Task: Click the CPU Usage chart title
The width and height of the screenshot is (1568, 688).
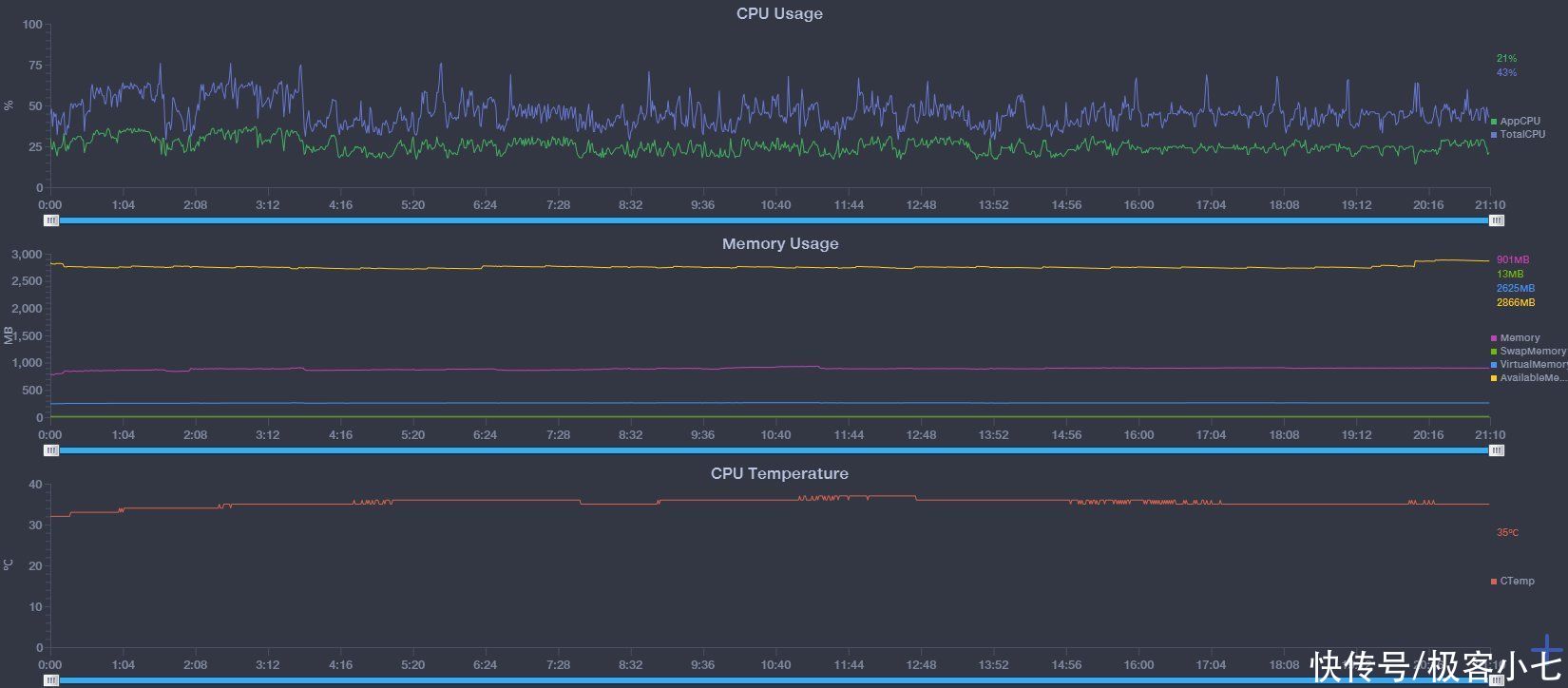Action: [779, 13]
